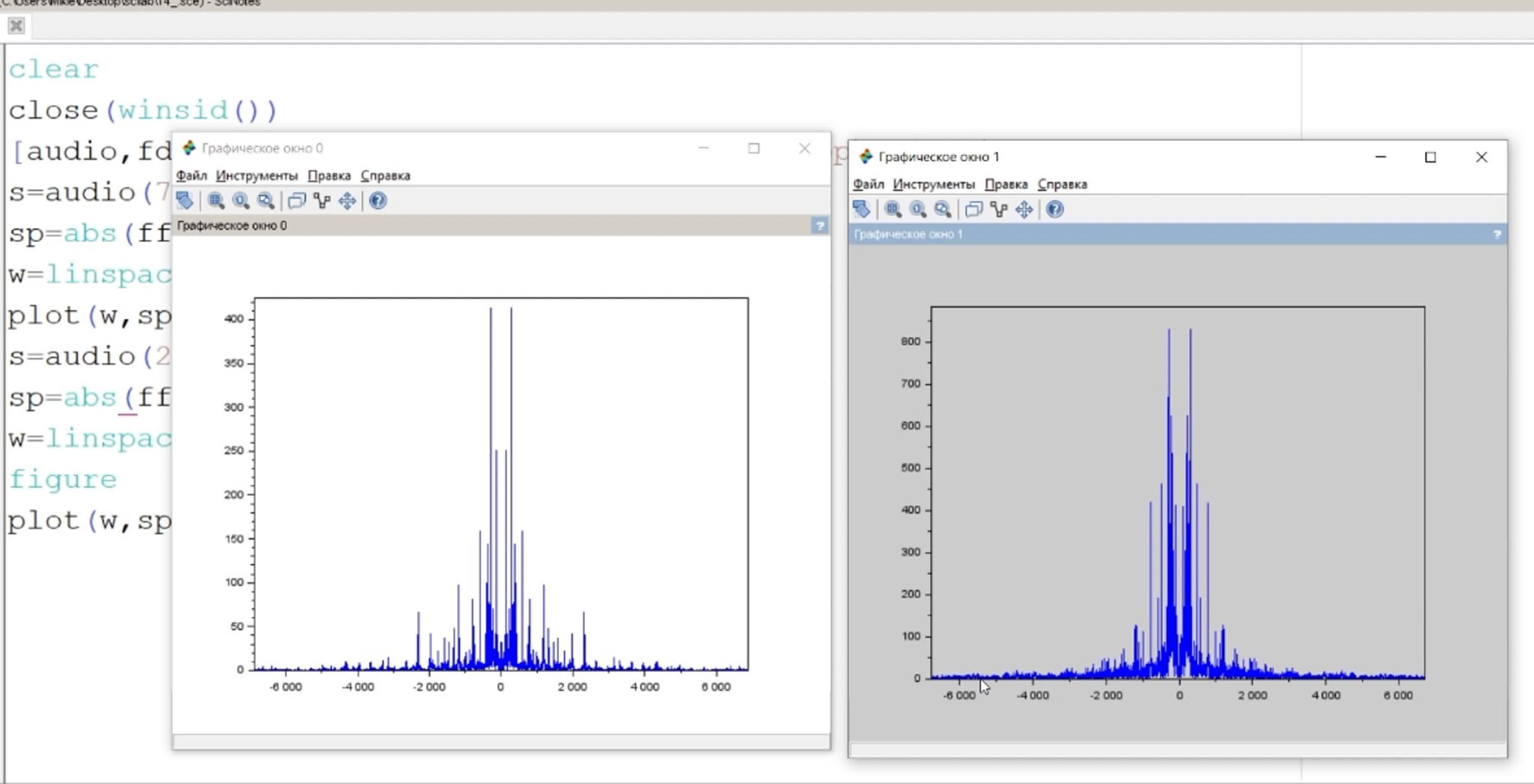Click Rotate tool in Графическое окно 1
The height and width of the screenshot is (784, 1534).
pos(861,209)
